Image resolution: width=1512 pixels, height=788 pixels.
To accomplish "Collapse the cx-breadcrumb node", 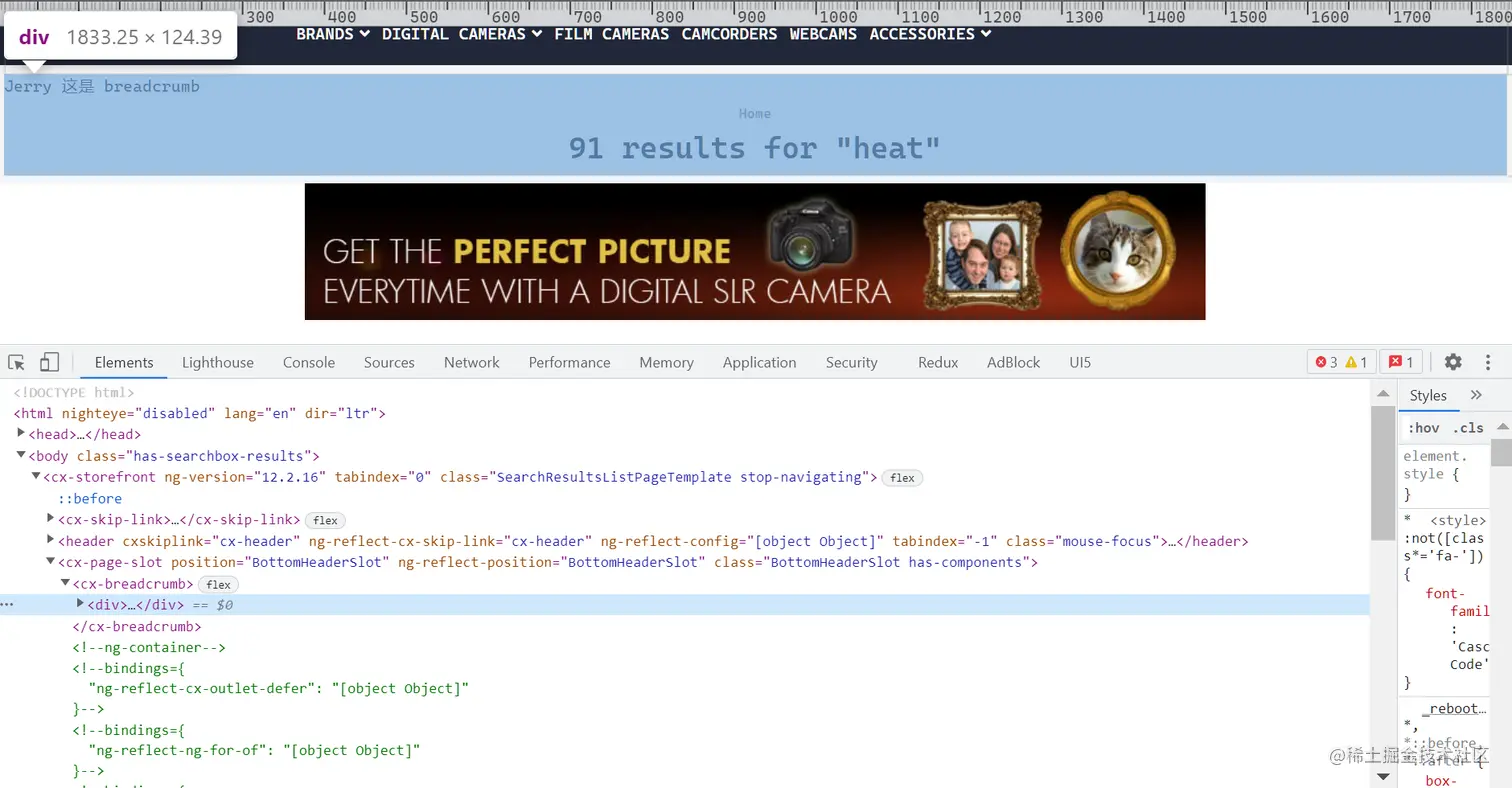I will 66,583.
